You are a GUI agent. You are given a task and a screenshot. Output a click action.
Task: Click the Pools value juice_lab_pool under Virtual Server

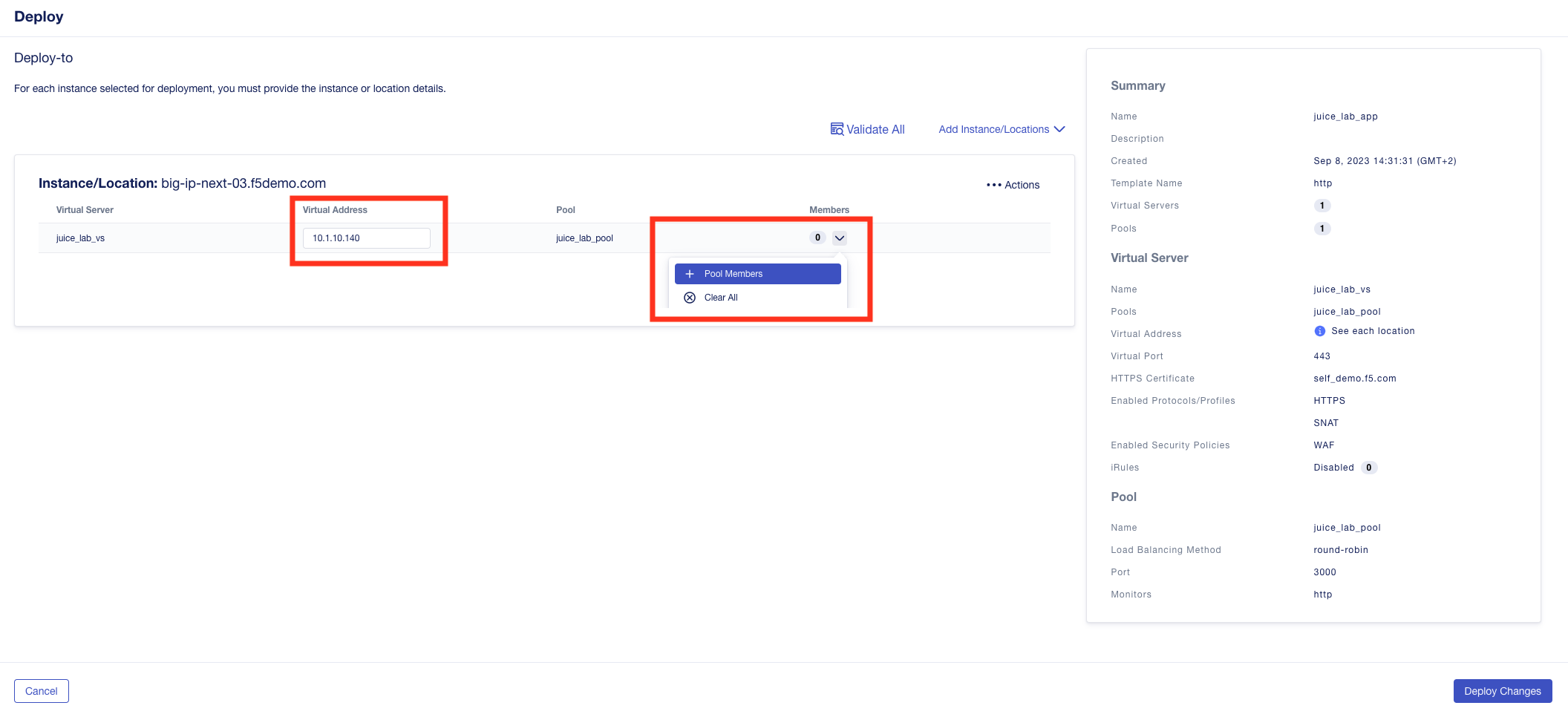(x=1347, y=312)
